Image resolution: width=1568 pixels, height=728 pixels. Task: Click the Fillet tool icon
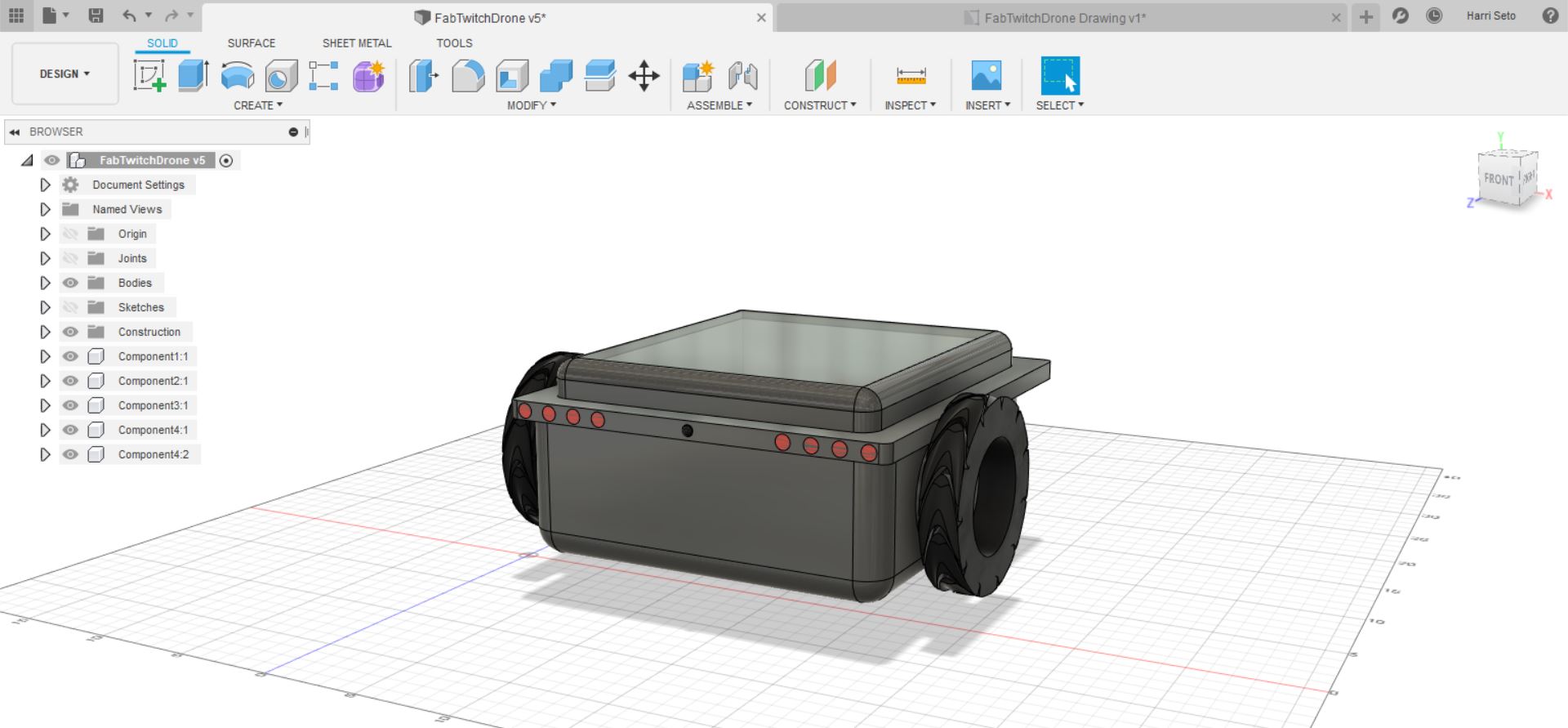tap(468, 76)
